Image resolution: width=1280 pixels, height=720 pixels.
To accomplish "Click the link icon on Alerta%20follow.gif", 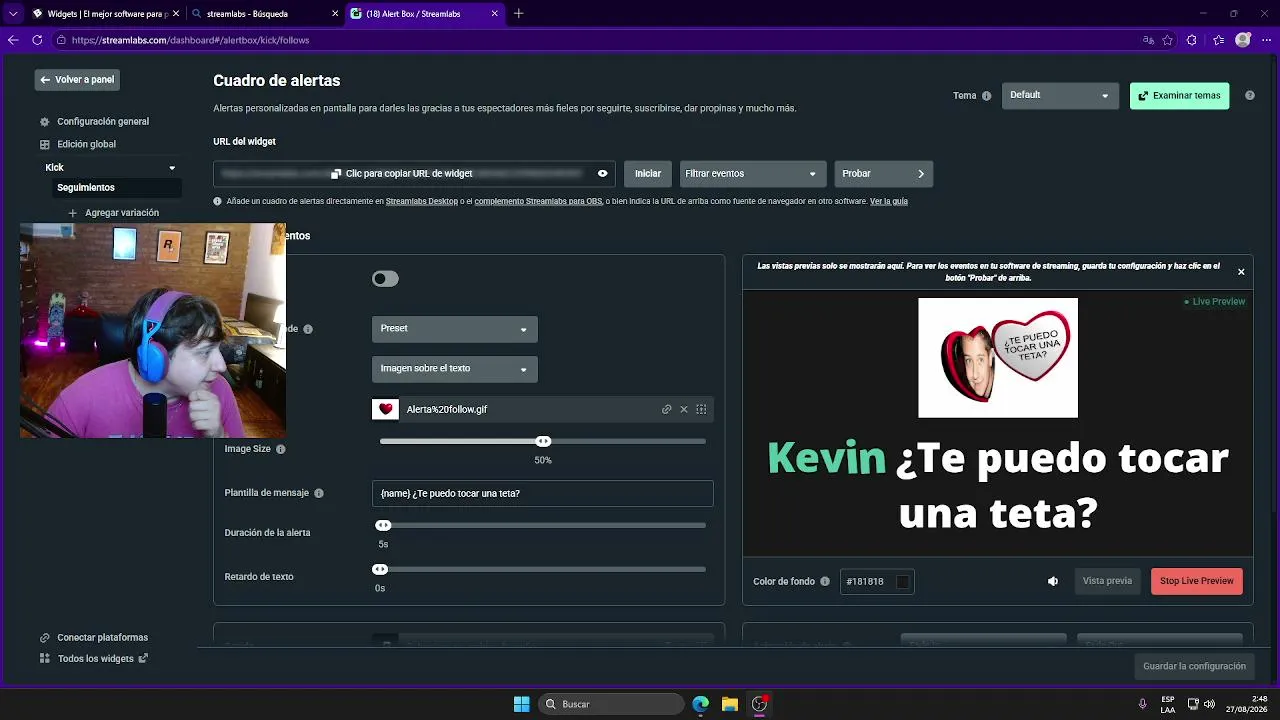I will [x=666, y=409].
